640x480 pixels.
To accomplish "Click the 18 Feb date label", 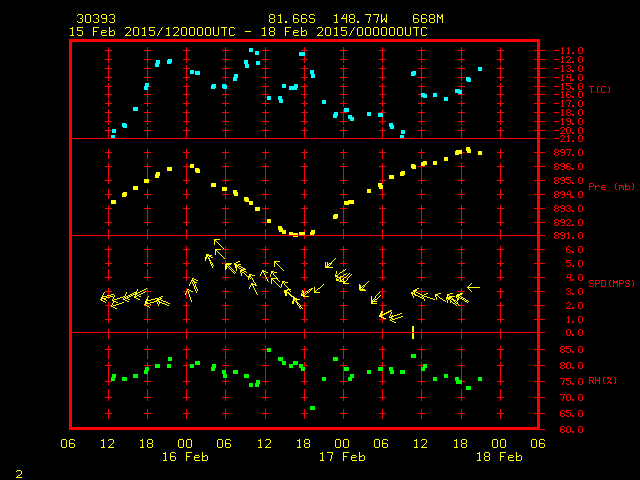I will pyautogui.click(x=499, y=457).
